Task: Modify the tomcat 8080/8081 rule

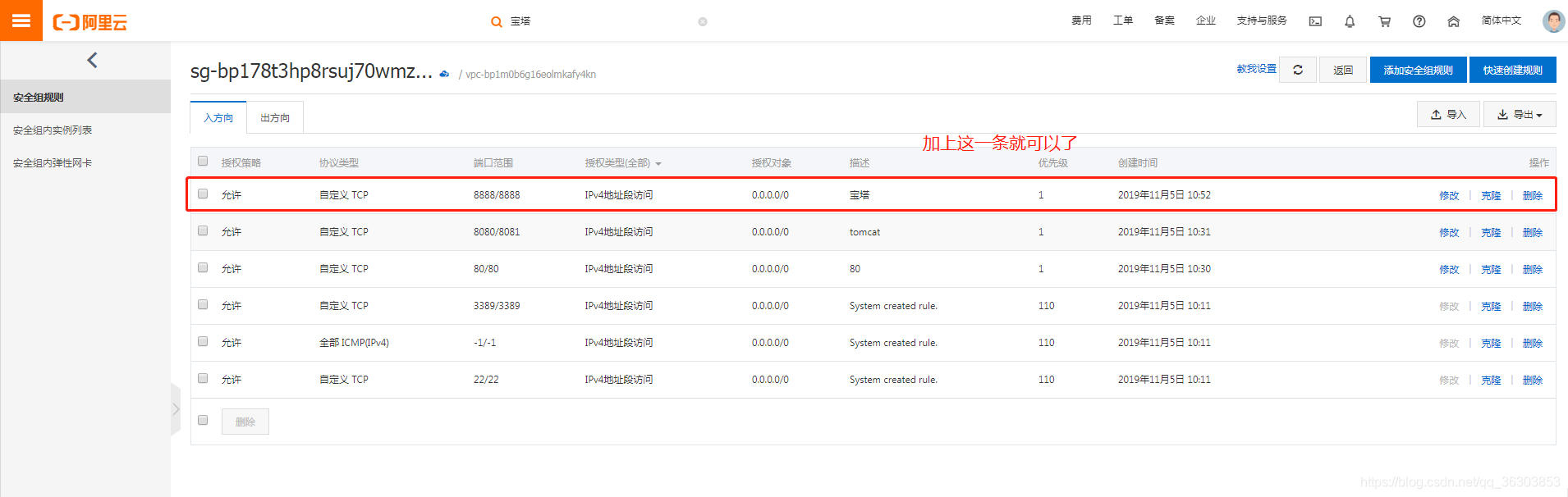Action: click(x=1449, y=232)
